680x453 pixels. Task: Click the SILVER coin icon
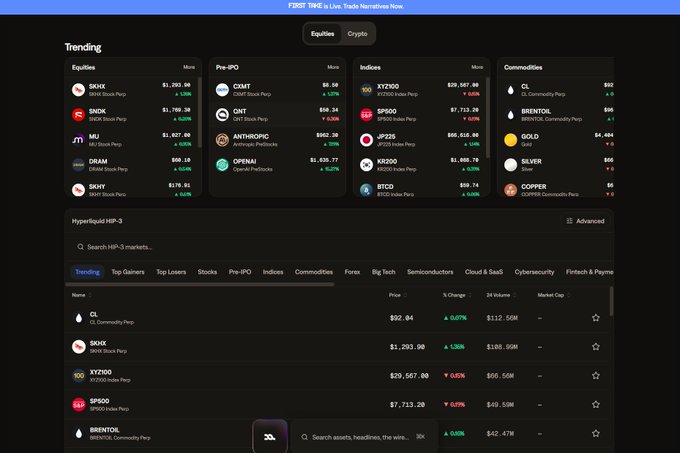(510, 165)
